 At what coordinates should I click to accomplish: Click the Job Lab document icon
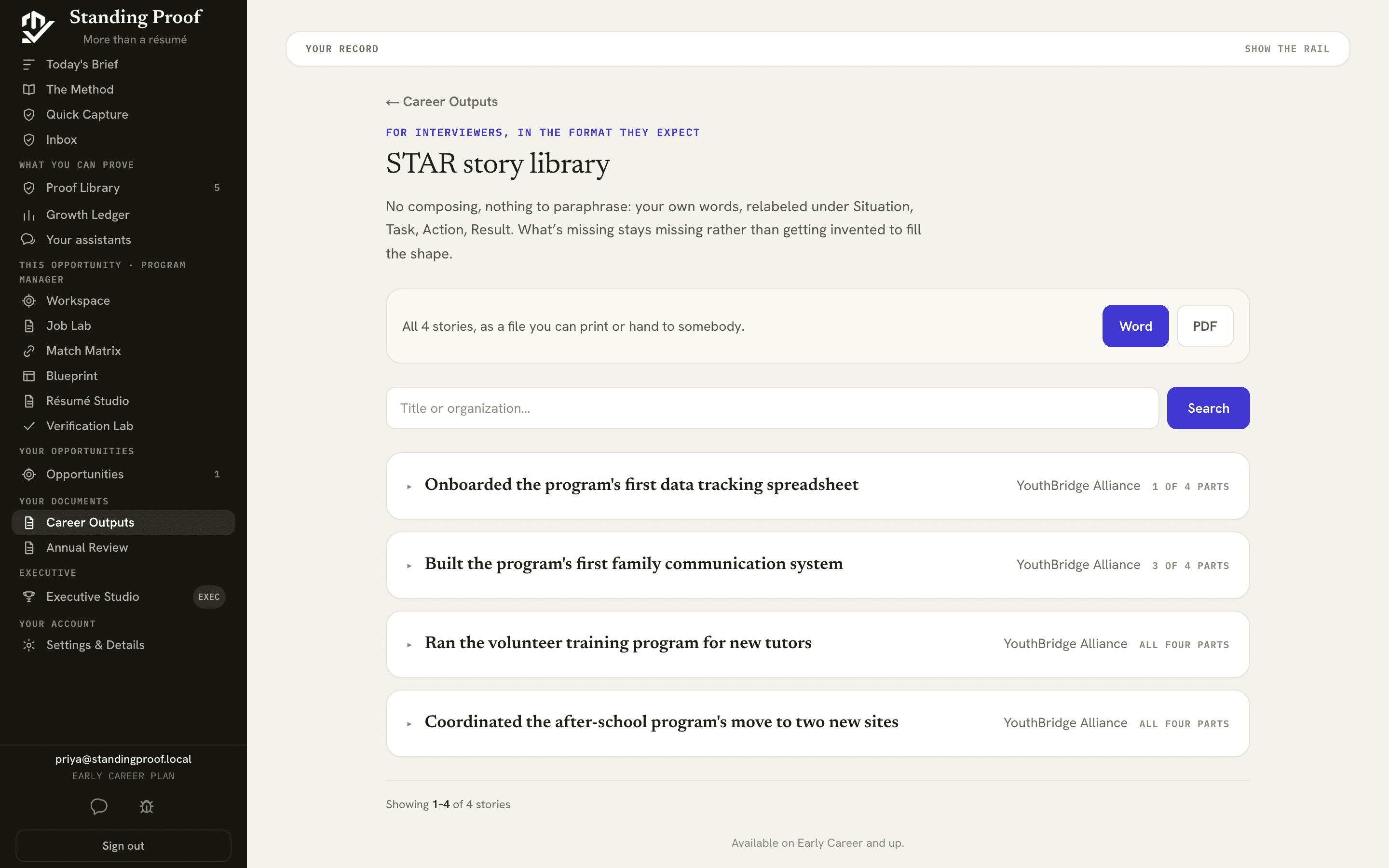point(29,326)
